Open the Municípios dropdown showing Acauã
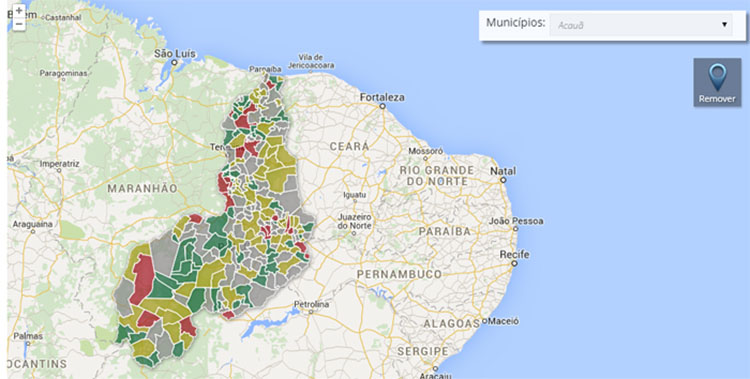Viewport: 750px width, 379px height. click(x=640, y=25)
